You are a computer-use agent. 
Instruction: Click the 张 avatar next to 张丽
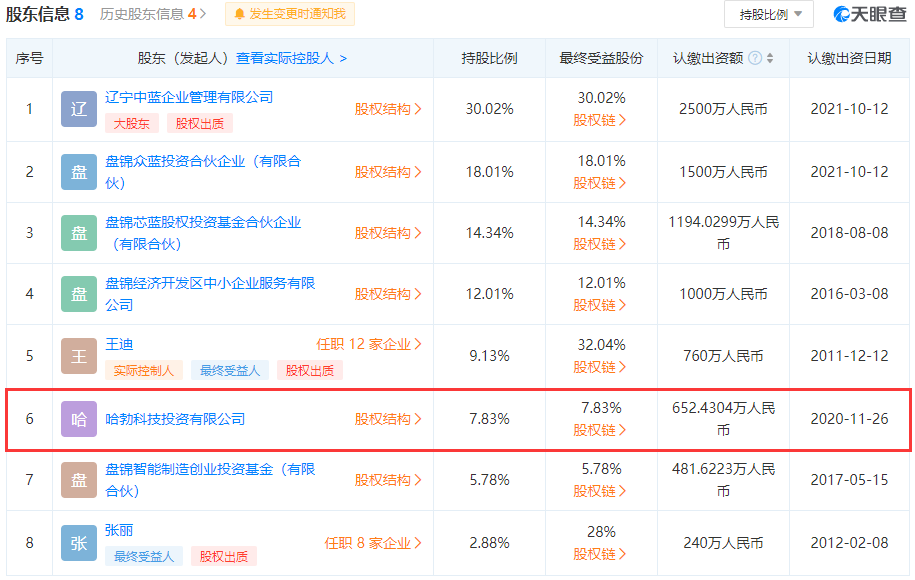78,541
